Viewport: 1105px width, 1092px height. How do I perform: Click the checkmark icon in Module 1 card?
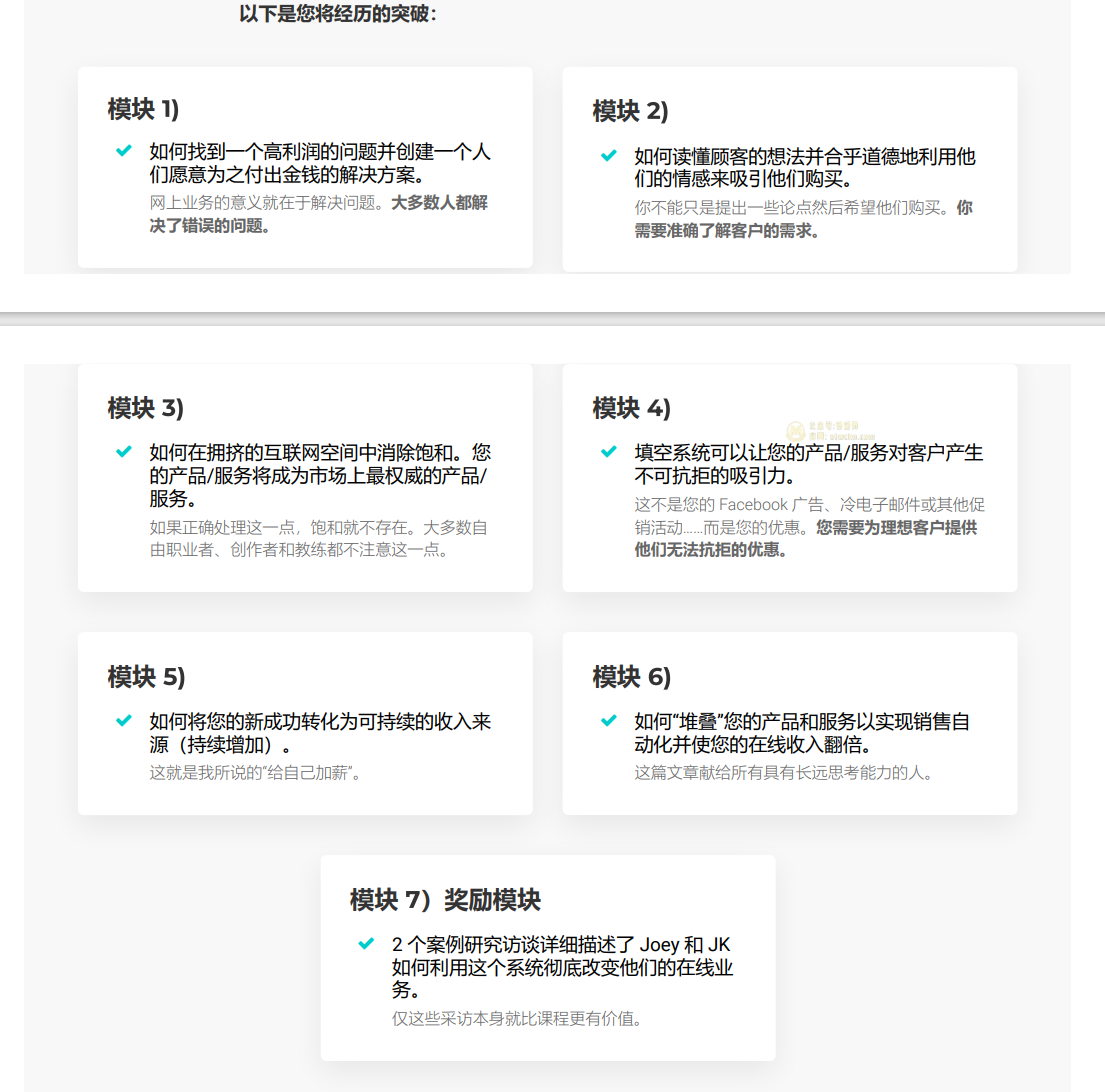pyautogui.click(x=124, y=151)
